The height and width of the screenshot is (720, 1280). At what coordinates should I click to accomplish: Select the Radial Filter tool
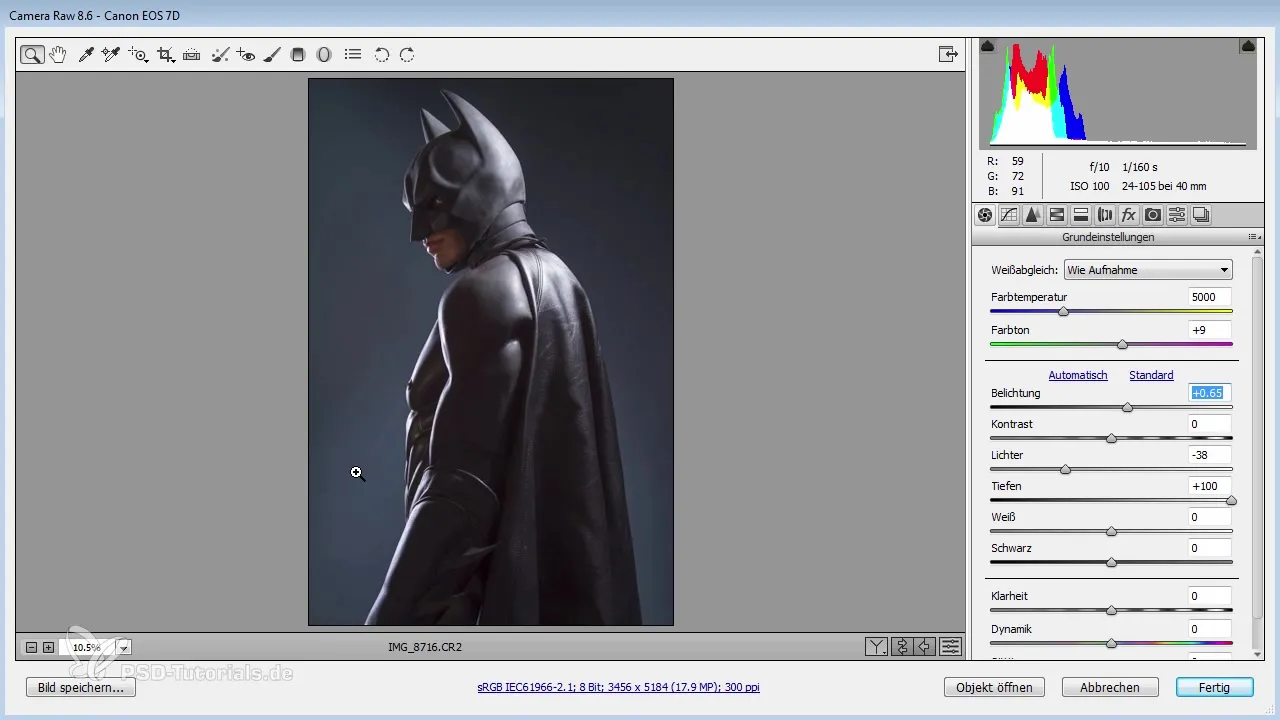(324, 55)
